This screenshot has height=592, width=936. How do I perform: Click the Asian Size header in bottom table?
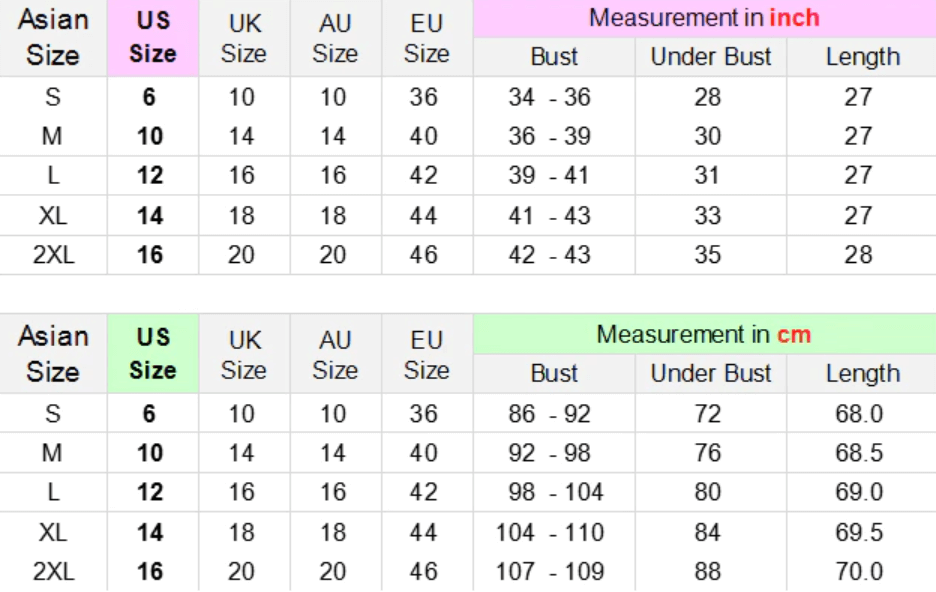tap(53, 353)
